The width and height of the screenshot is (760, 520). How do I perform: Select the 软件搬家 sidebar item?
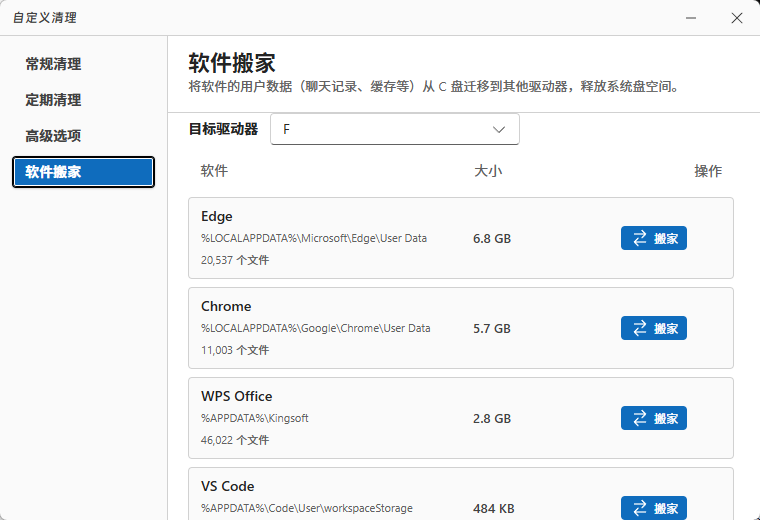coord(83,172)
